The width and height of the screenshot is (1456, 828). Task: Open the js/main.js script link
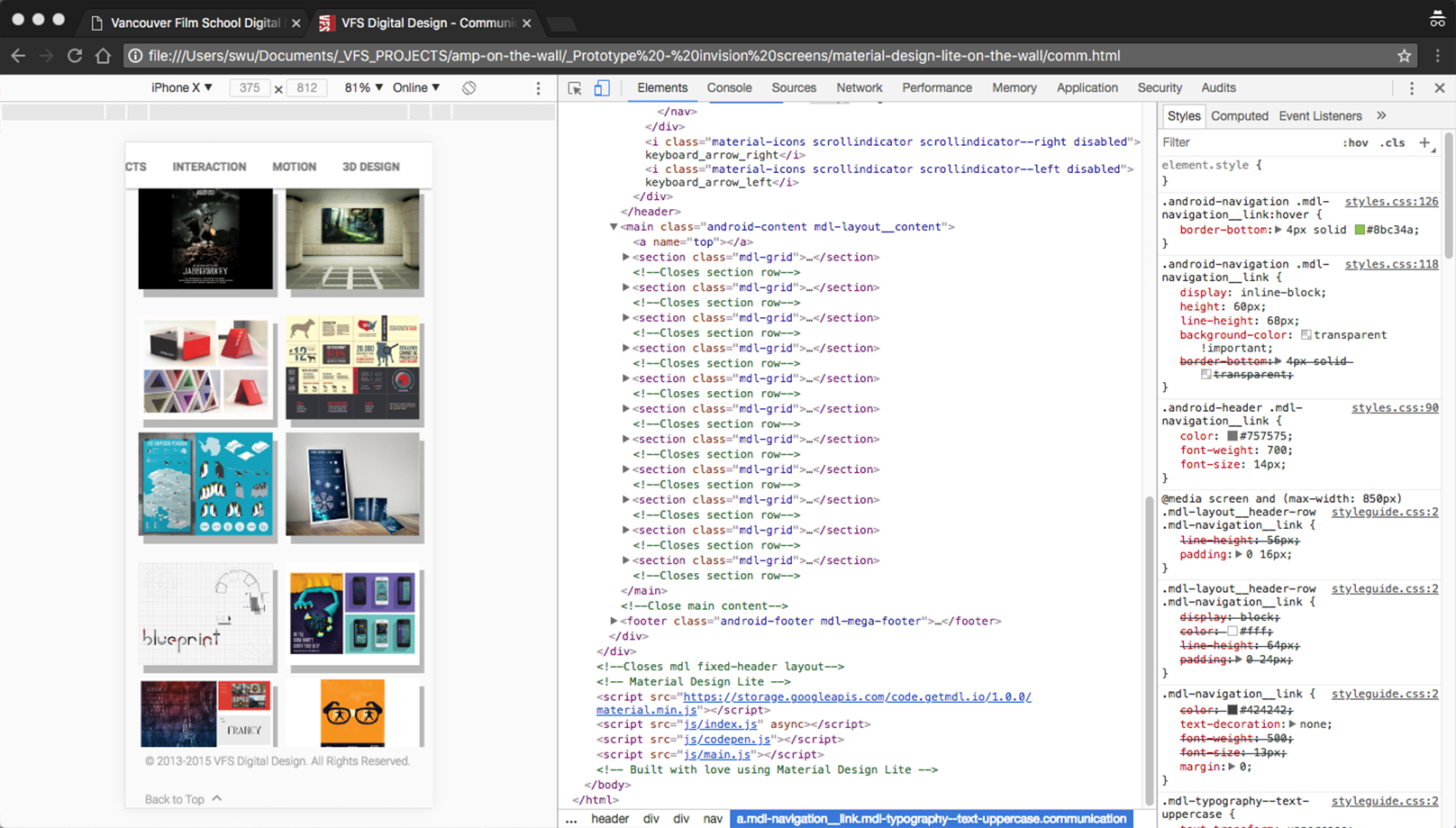coord(717,755)
